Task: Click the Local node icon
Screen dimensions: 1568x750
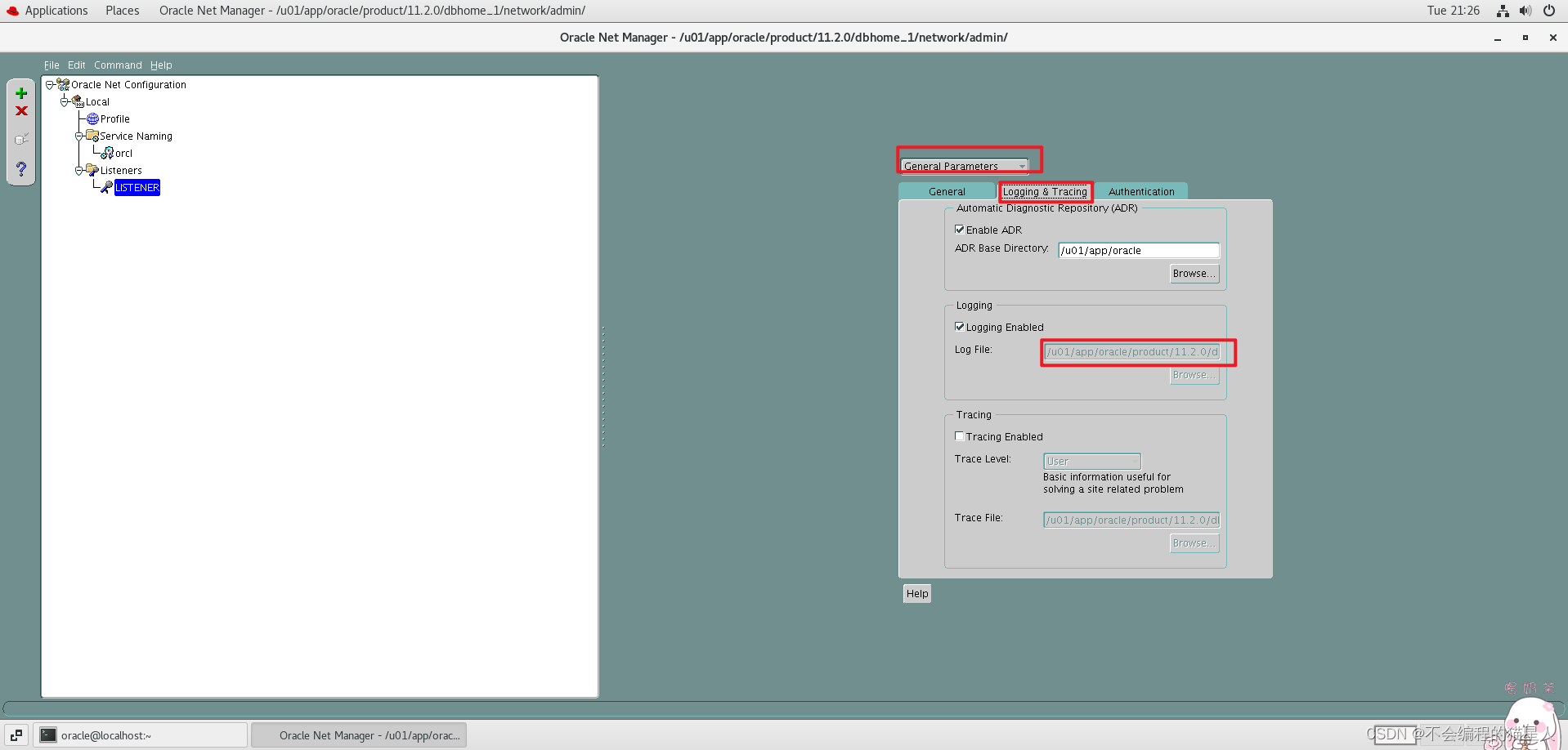Action: tap(78, 101)
